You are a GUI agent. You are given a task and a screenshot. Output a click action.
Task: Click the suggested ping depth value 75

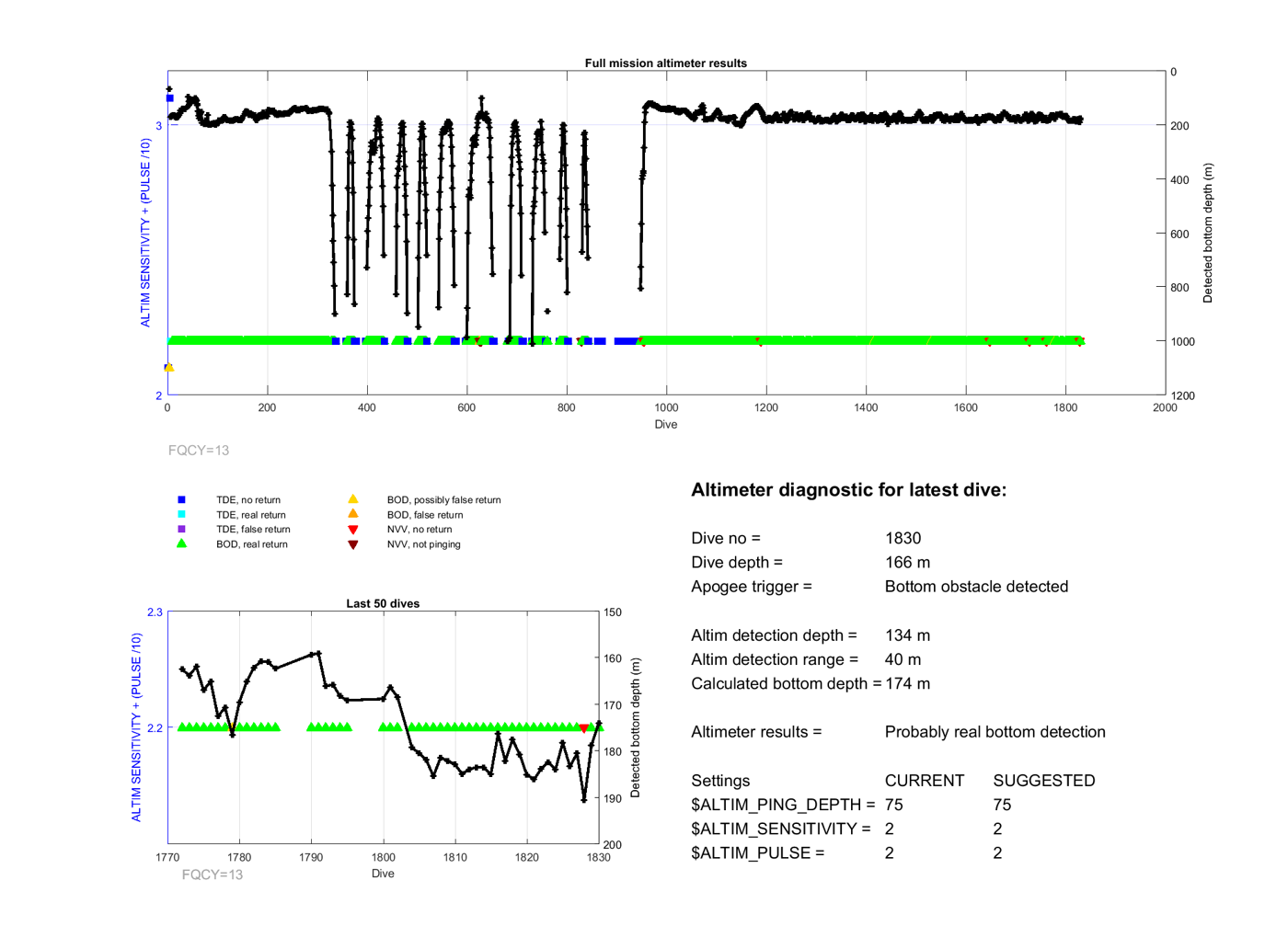(x=1002, y=804)
